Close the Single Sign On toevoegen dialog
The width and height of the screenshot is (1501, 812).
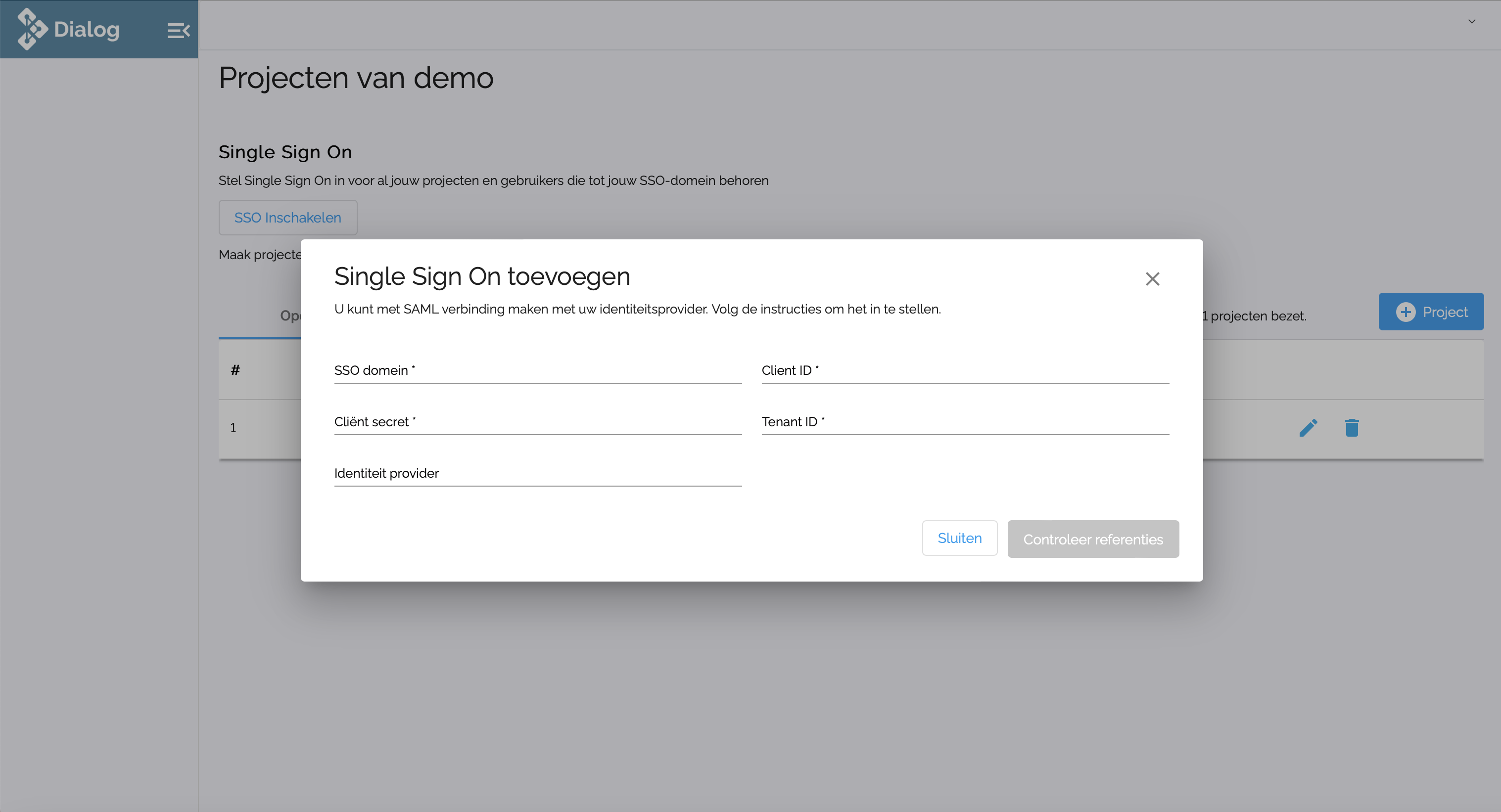(1152, 279)
